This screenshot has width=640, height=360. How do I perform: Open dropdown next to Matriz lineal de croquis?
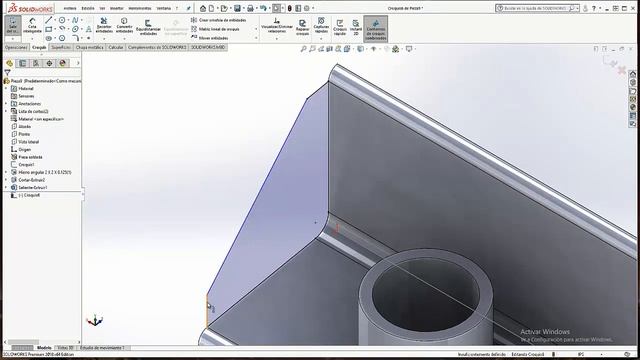click(256, 29)
